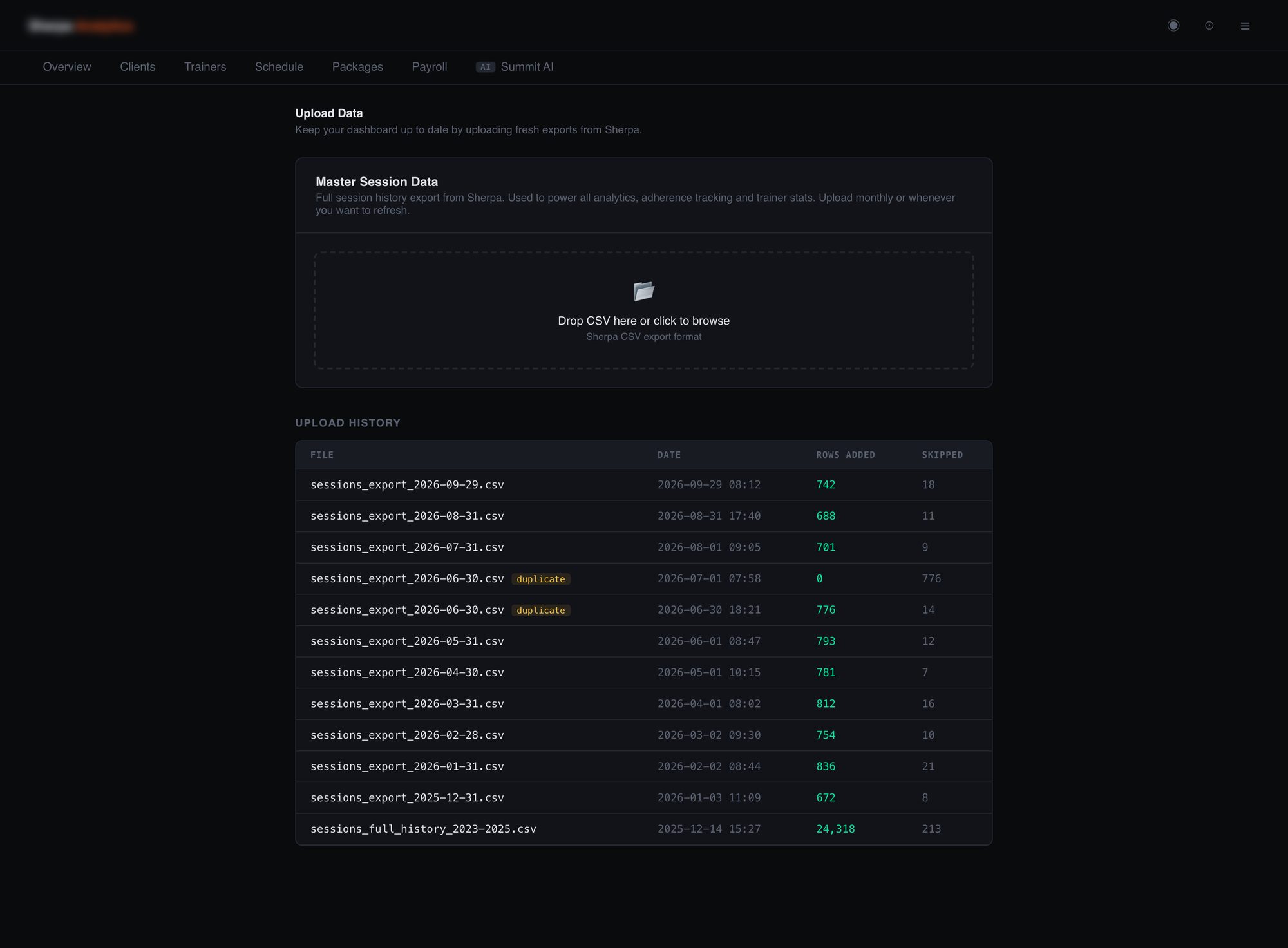Click 'Drop CSV here or click to browse'
Image resolution: width=1288 pixels, height=948 pixels.
[643, 321]
